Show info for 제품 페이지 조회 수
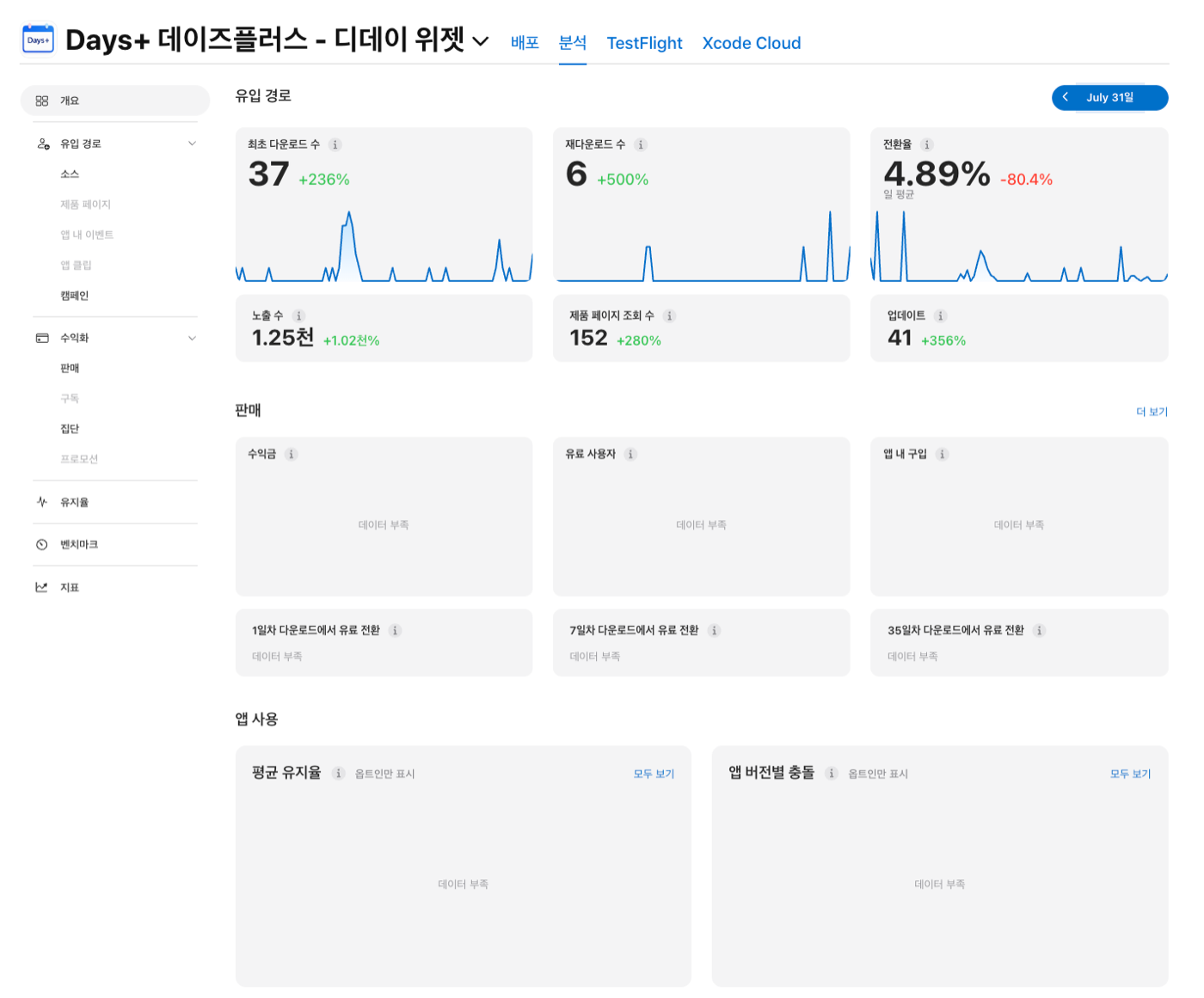 point(669,315)
